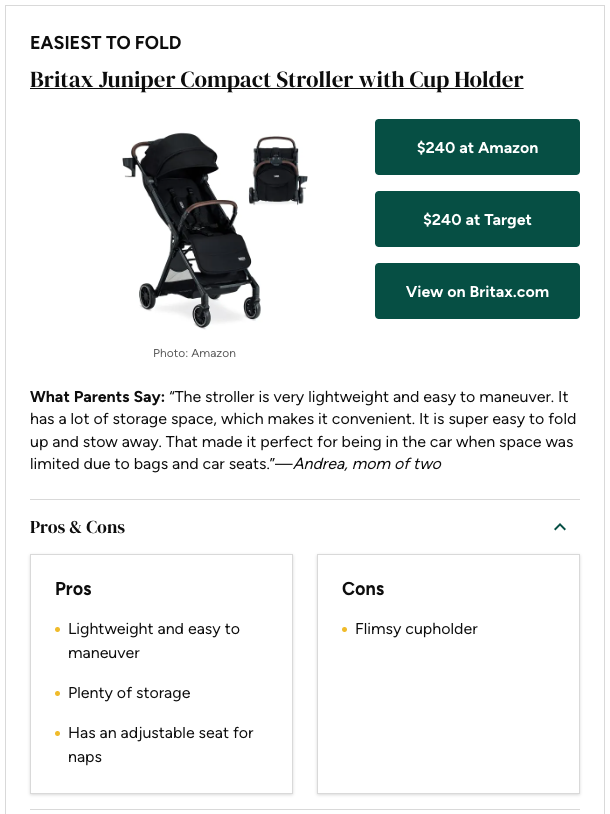The image size is (610, 814).
Task: Click the EASIEST TO FOLD label
Action: 105,43
